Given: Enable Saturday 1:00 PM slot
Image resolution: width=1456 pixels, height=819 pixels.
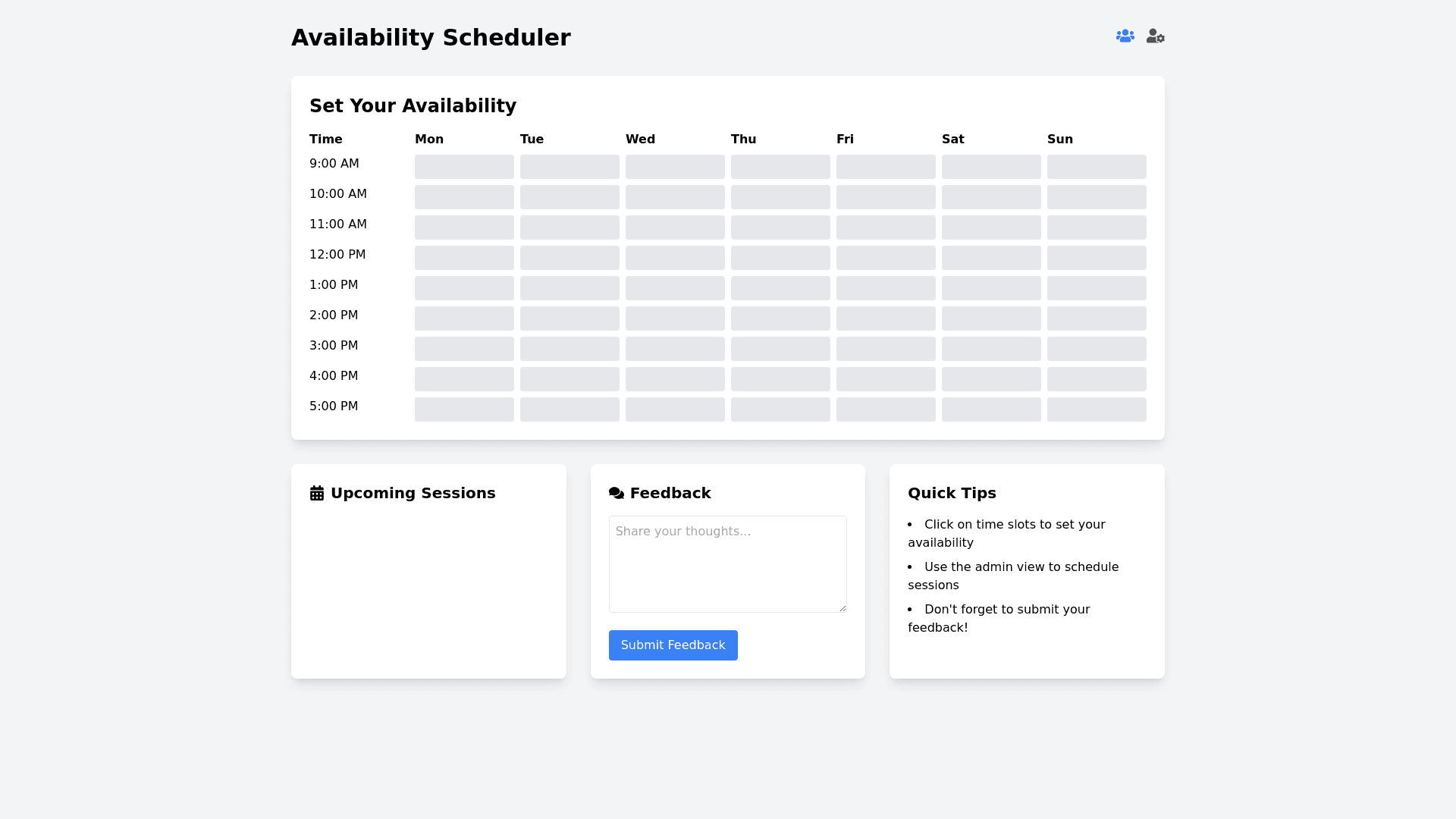Looking at the screenshot, I should coord(991,288).
